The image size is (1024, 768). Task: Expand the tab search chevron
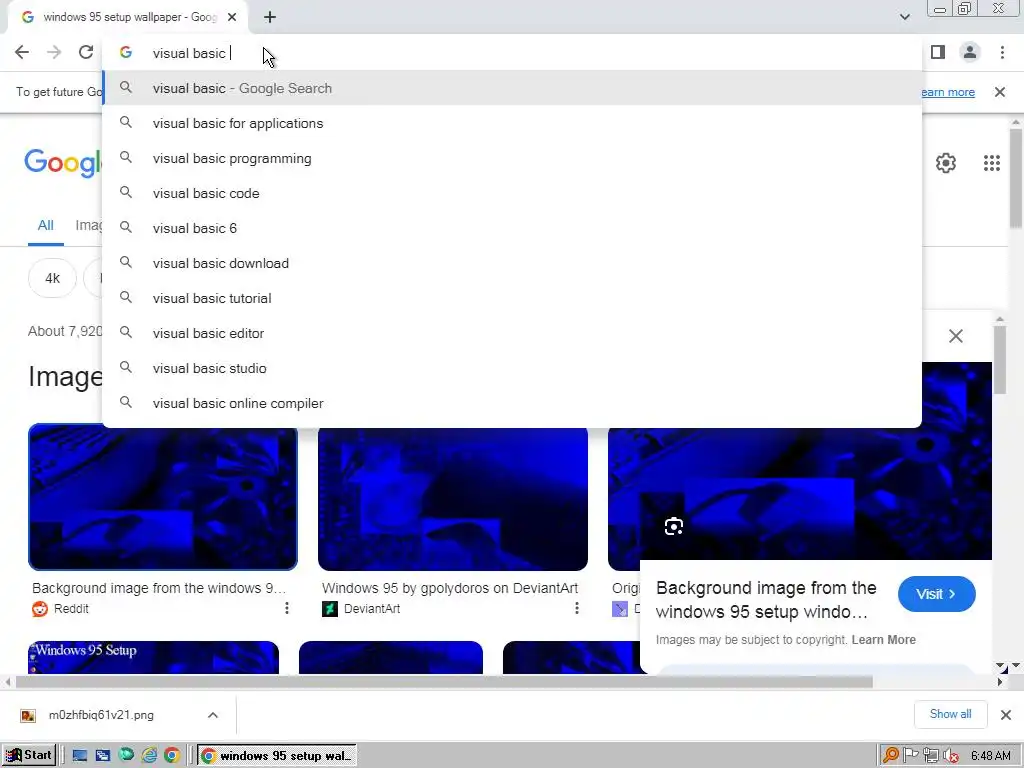click(x=904, y=17)
